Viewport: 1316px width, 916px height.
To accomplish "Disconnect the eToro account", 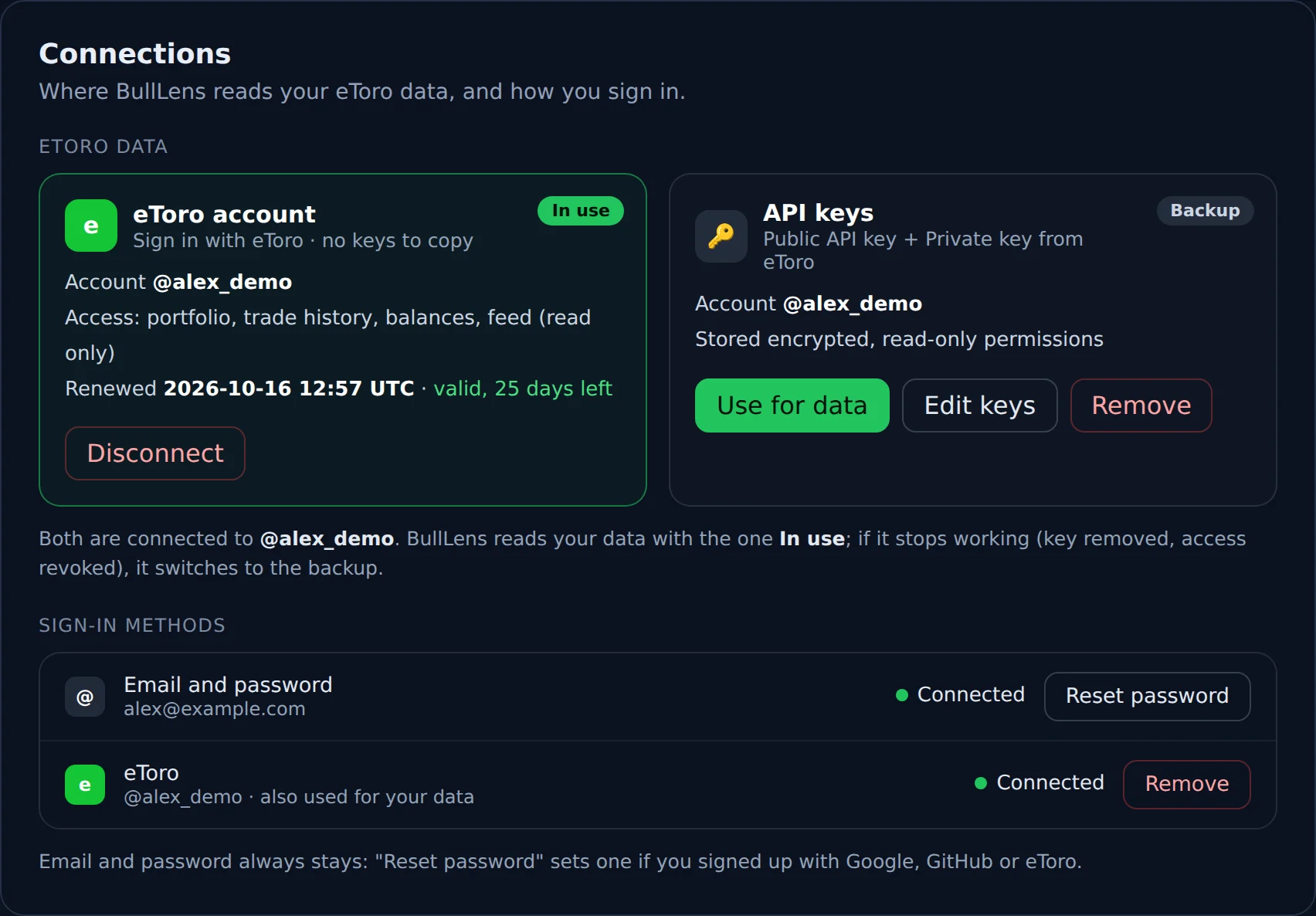I will (x=155, y=453).
